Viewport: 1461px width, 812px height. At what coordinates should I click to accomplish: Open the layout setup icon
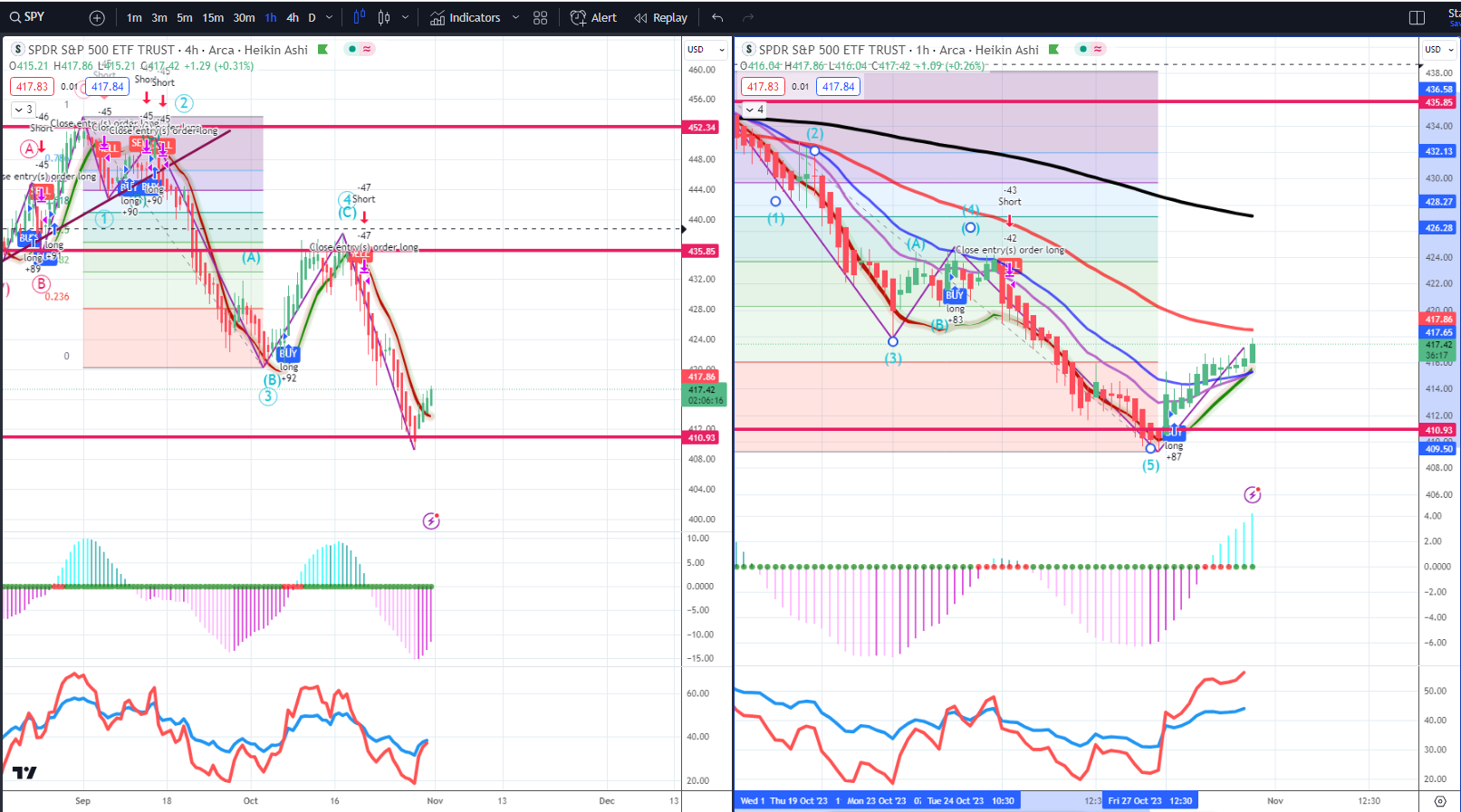(1418, 18)
